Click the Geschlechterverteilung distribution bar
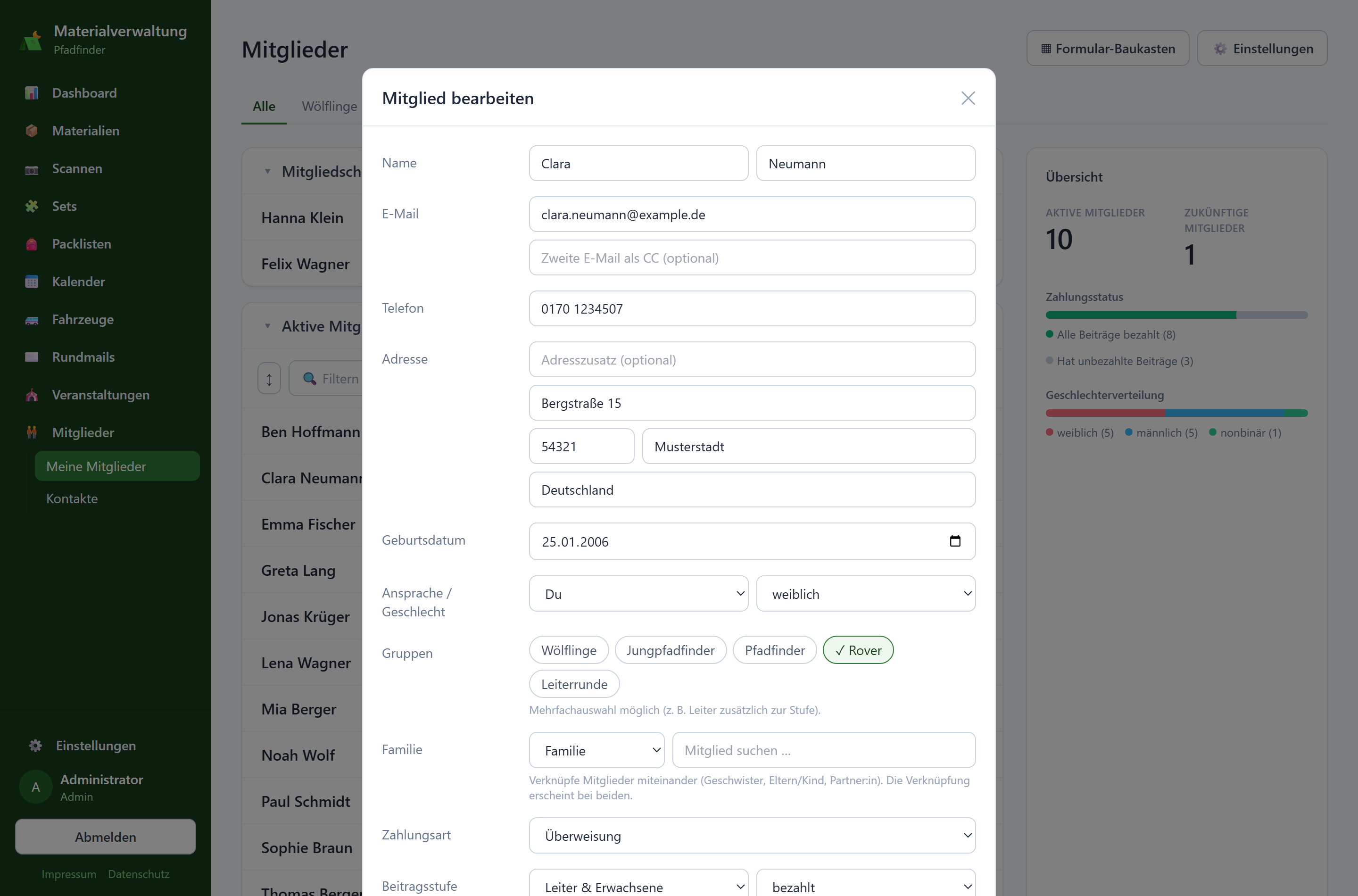The image size is (1358, 896). pos(1176,413)
